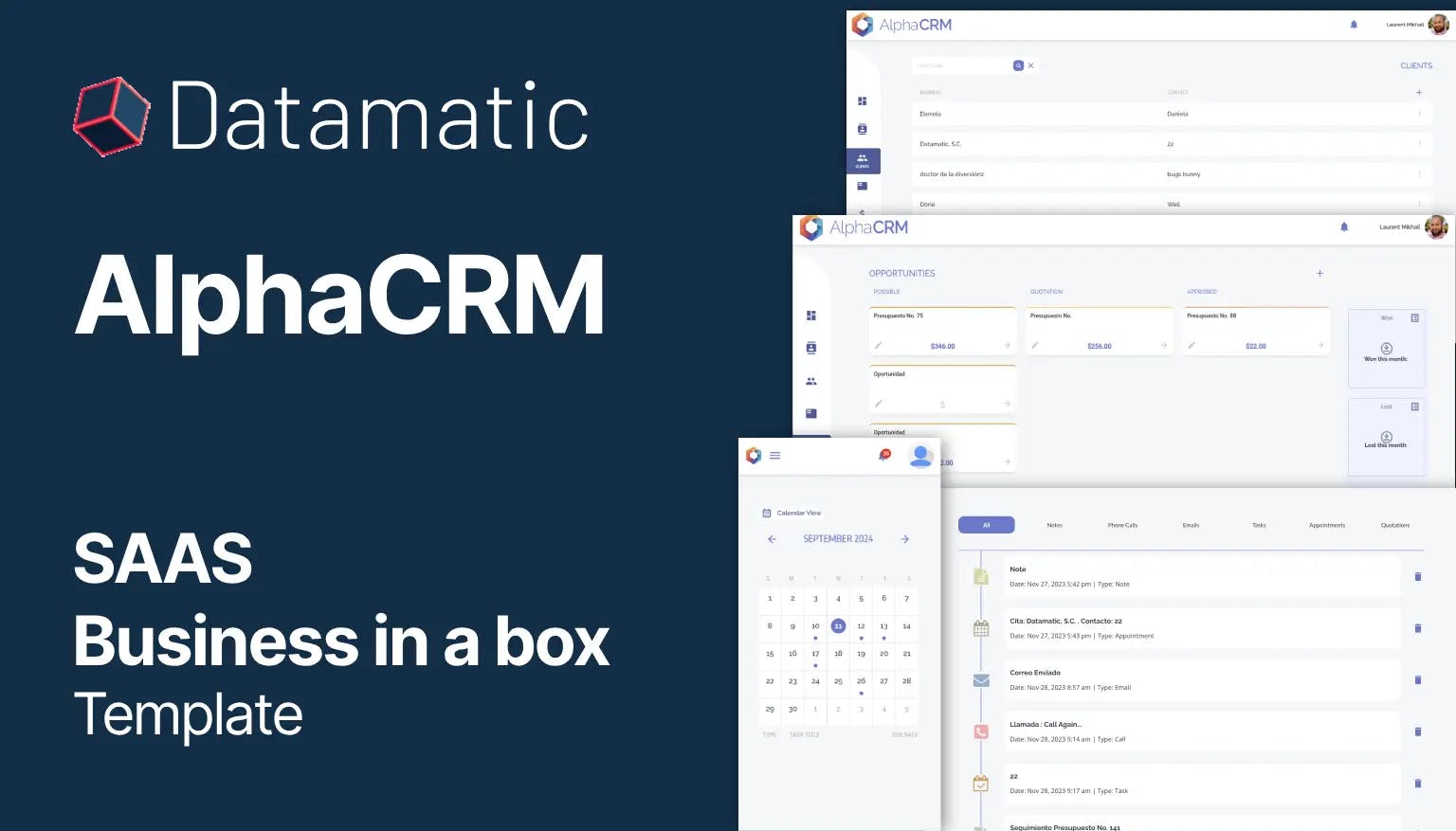
Task: Select the Daniela business name cell
Action: pyautogui.click(x=930, y=114)
